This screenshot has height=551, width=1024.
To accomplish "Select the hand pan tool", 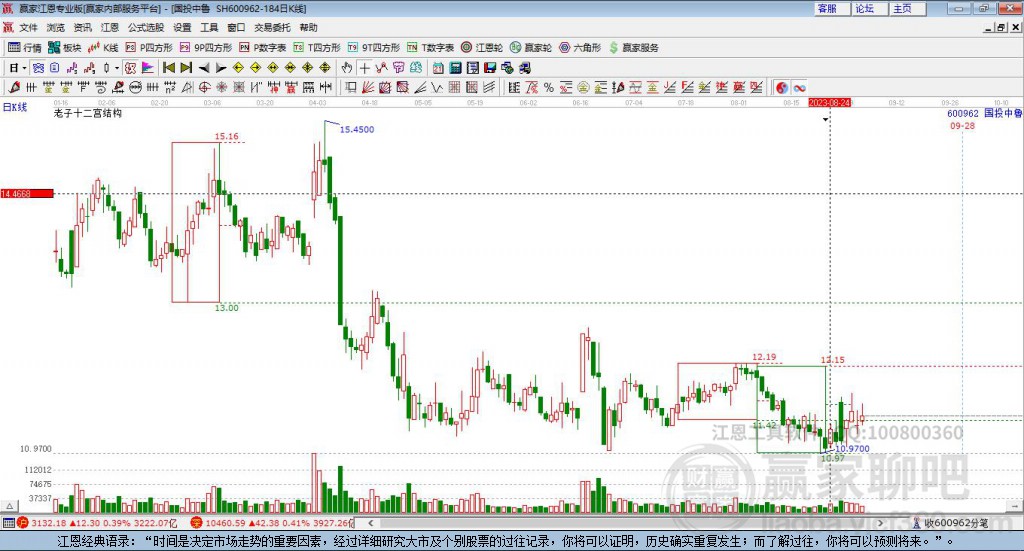I will point(347,68).
